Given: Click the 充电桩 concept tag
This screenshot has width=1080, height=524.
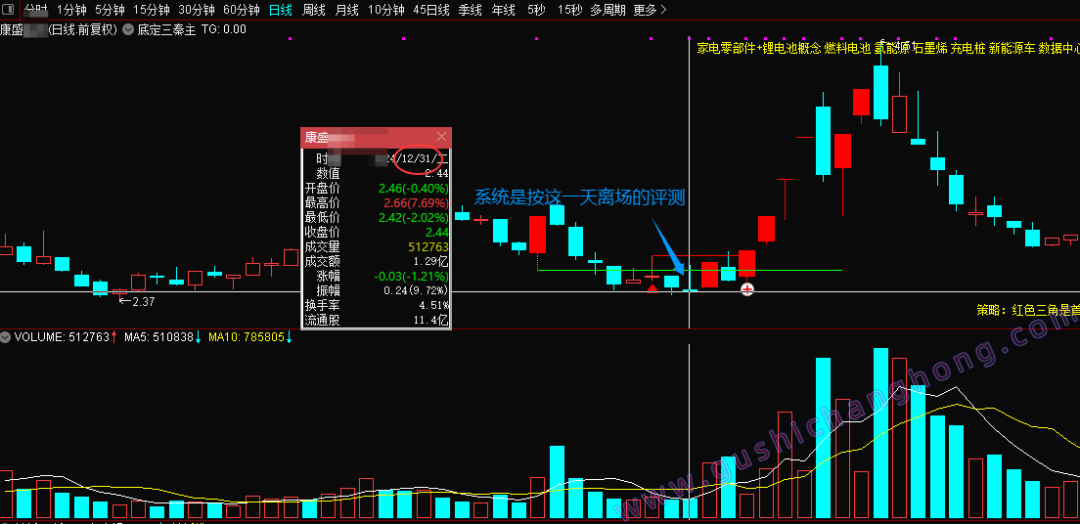Looking at the screenshot, I should pos(968,48).
